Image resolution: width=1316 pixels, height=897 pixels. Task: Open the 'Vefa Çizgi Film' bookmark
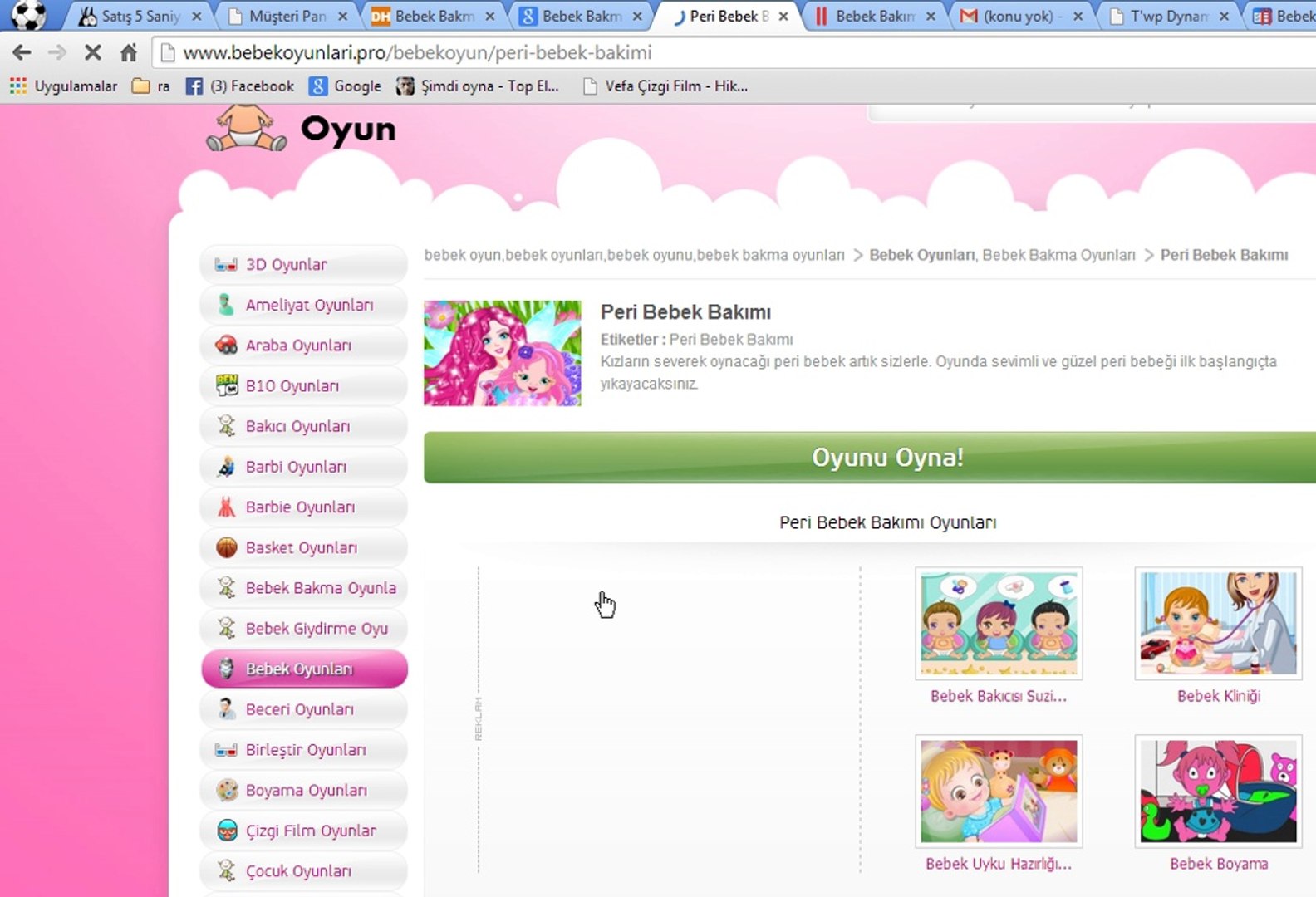(x=665, y=86)
